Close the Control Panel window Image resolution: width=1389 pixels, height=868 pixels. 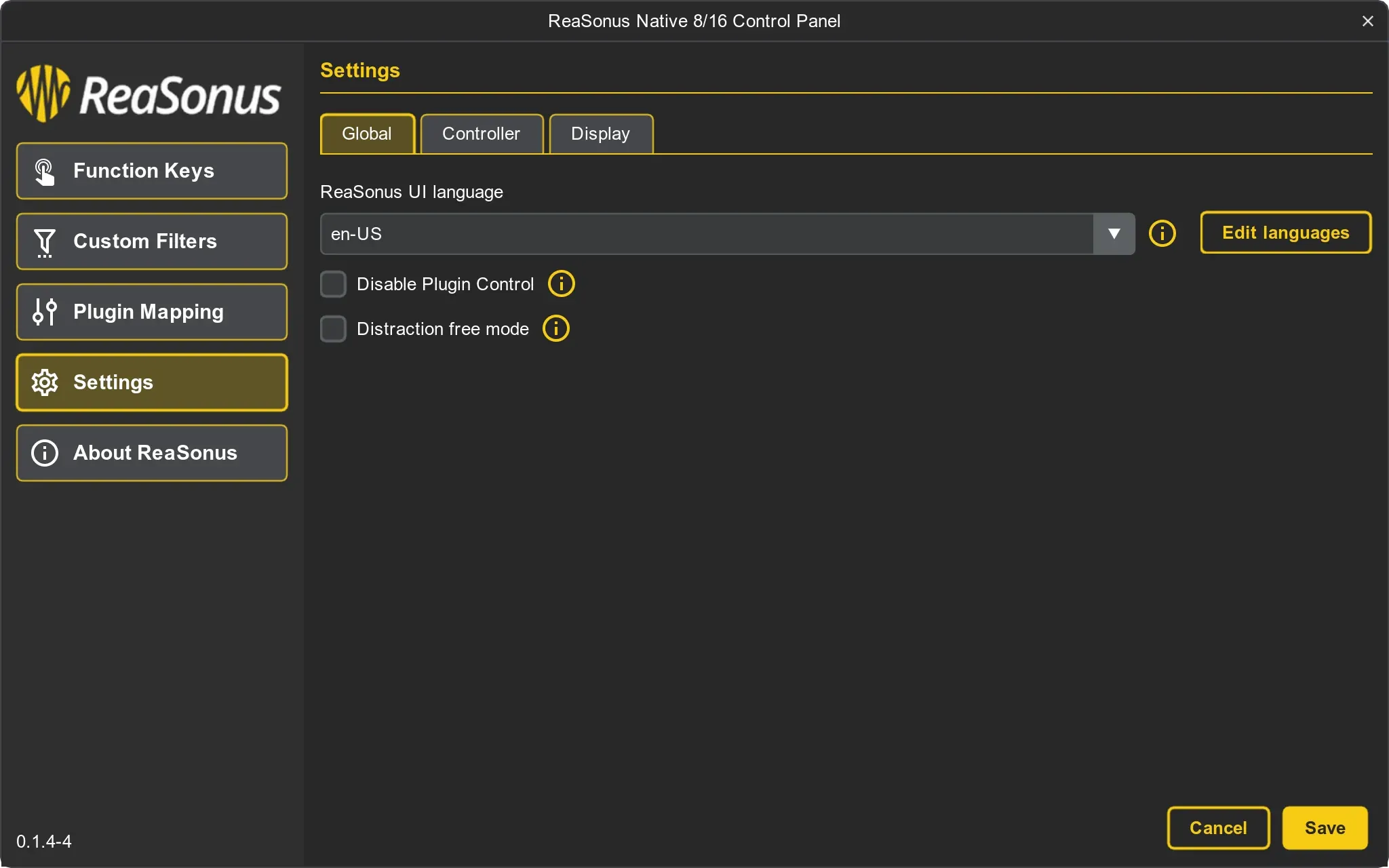tap(1367, 21)
